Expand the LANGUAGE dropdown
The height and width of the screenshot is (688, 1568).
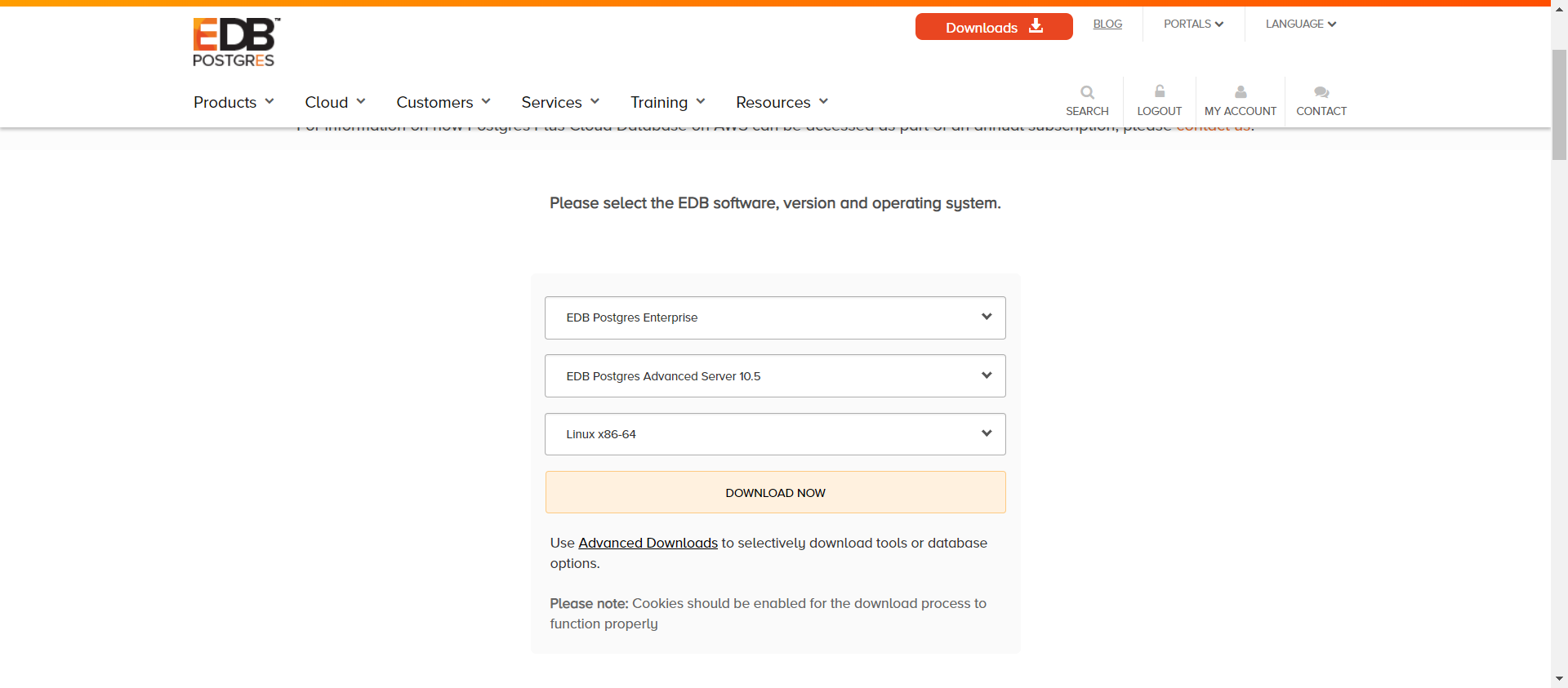[x=1301, y=24]
